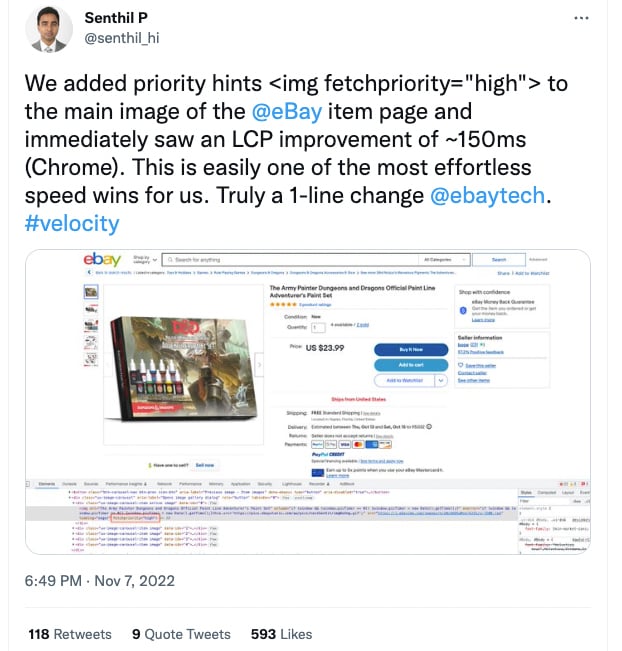The width and height of the screenshot is (622, 651).
Task: Click the eBay logo in the embedded page
Action: [102, 259]
